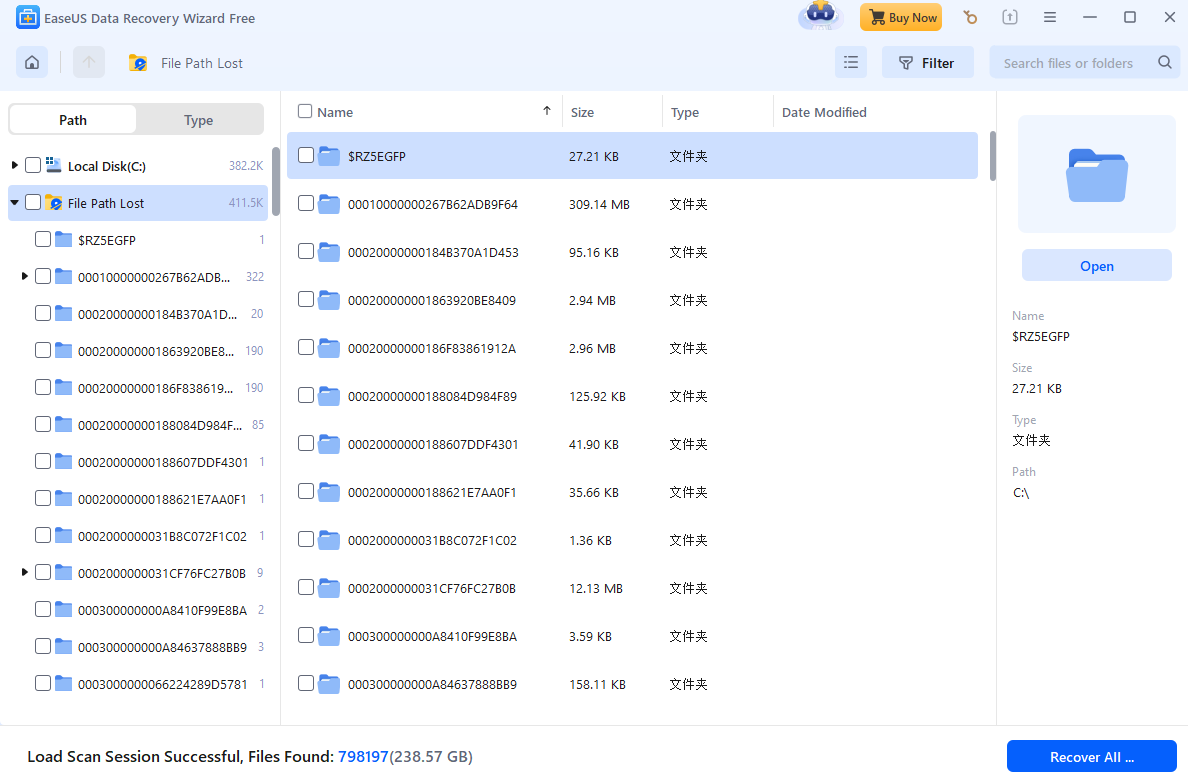
Task: Click folder icon of 00020000000188607DDF4301 row
Action: (329, 444)
